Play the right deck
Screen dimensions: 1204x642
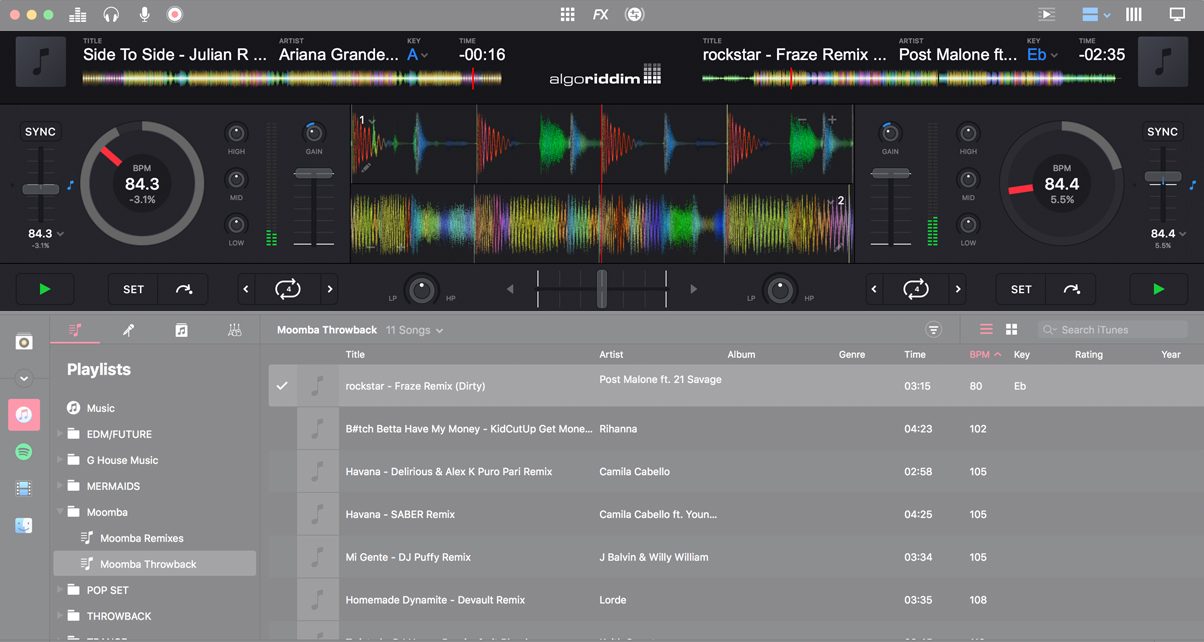[x=1158, y=289]
